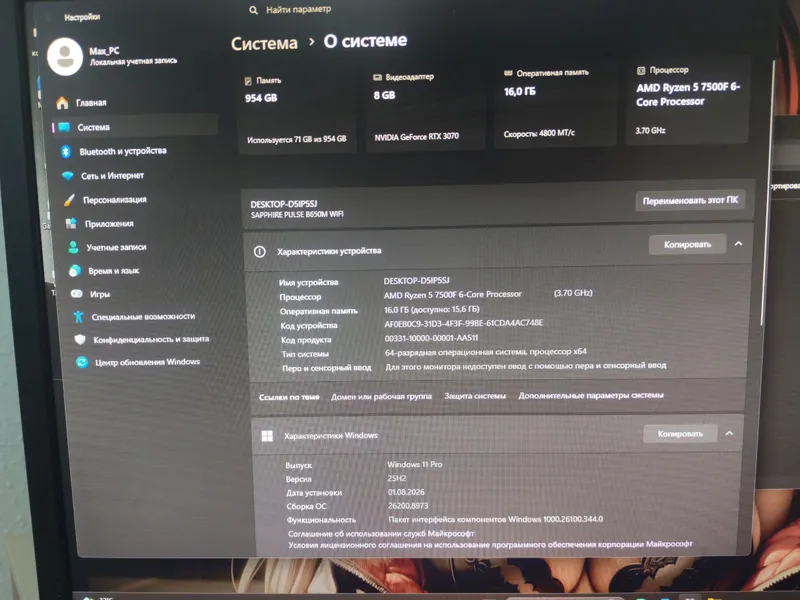Collapse the Характеристики Windows section chevron
The width and height of the screenshot is (800, 600).
point(730,433)
